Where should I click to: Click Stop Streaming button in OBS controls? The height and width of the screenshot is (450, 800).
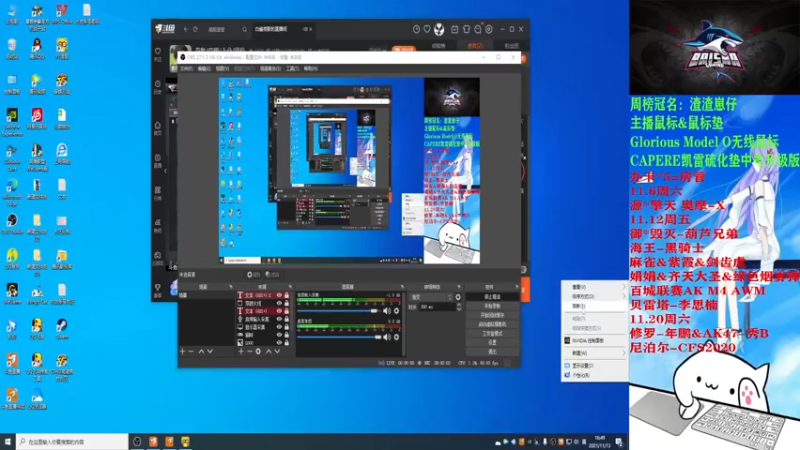(492, 297)
